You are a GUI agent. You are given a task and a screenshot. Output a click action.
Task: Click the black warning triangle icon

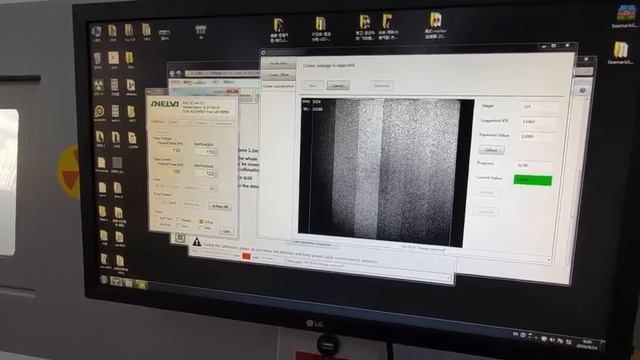197,242
